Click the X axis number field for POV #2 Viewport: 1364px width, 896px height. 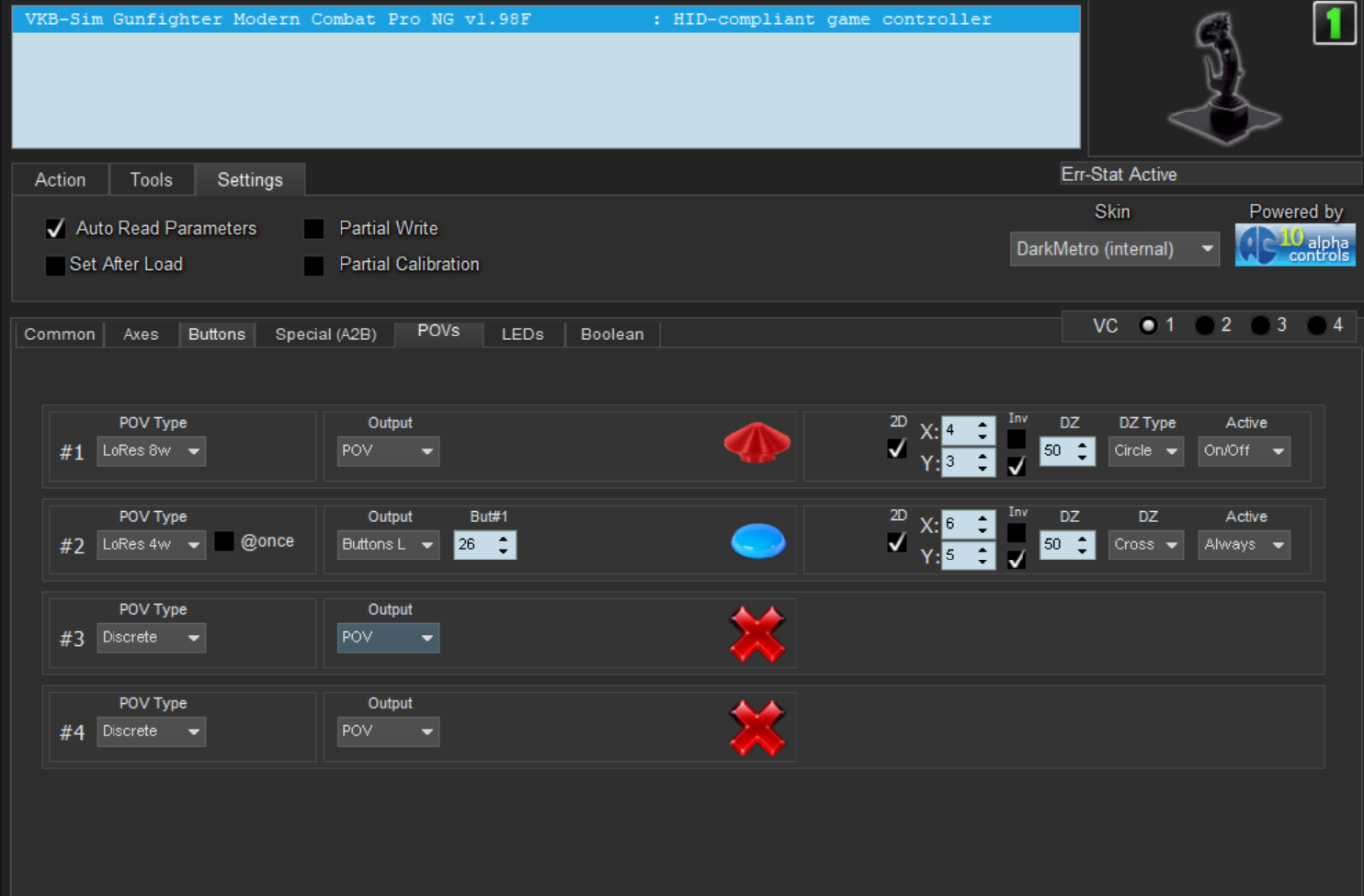click(x=968, y=524)
